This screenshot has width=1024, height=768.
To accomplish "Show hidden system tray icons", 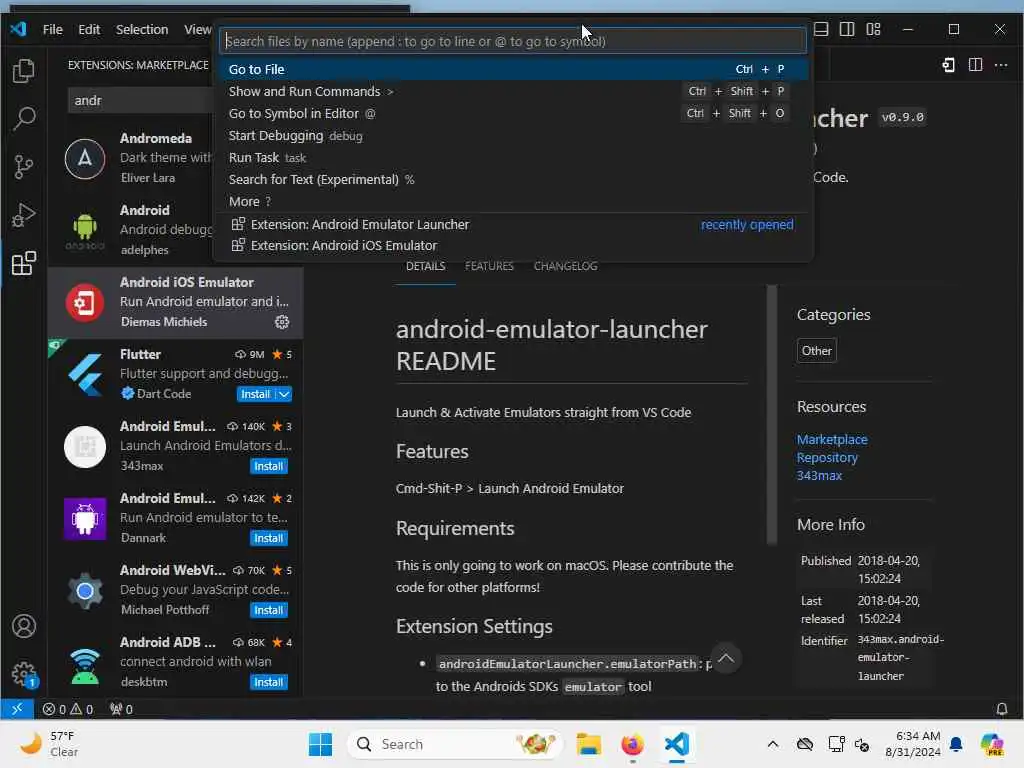I will click(773, 744).
